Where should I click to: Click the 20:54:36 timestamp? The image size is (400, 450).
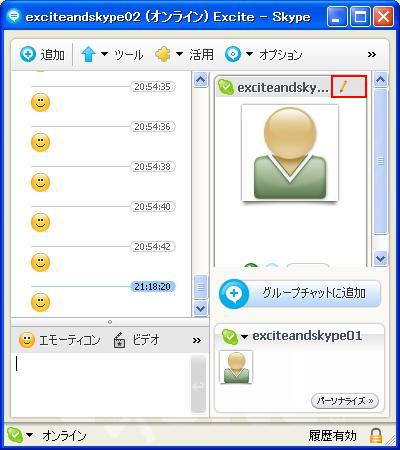point(152,127)
